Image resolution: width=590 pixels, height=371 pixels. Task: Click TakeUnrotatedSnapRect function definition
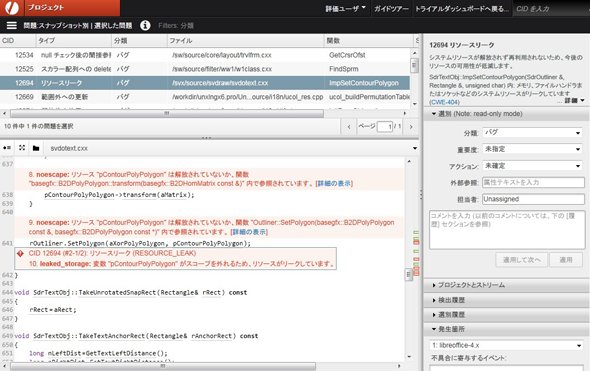coord(131,292)
